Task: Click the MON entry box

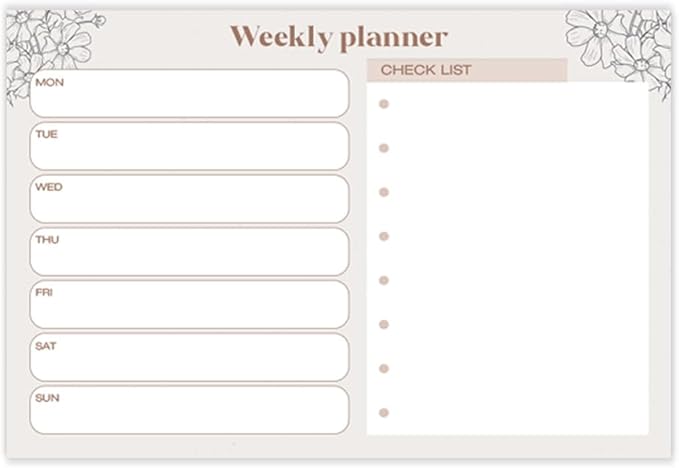Action: tap(189, 93)
